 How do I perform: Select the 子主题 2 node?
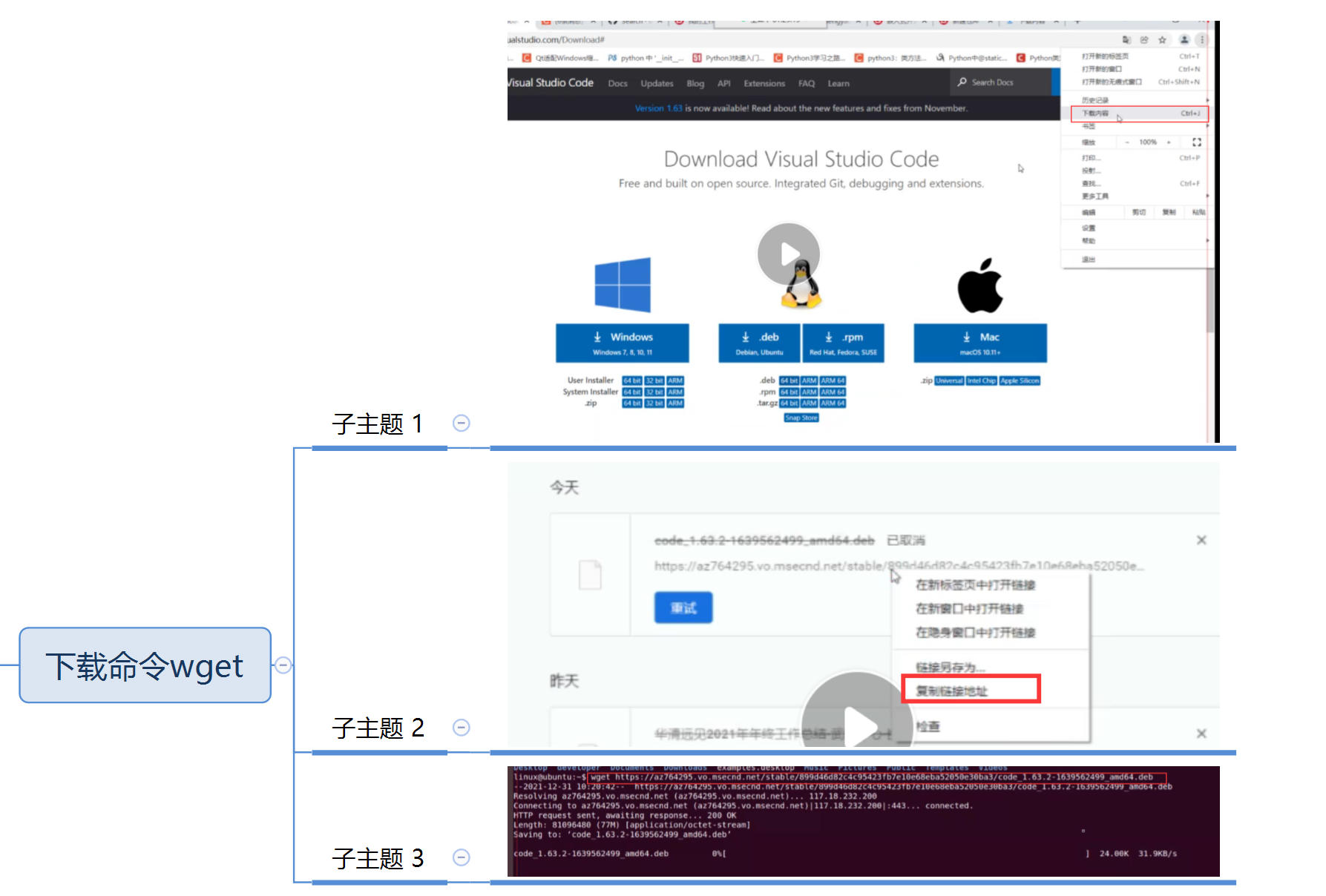[378, 728]
